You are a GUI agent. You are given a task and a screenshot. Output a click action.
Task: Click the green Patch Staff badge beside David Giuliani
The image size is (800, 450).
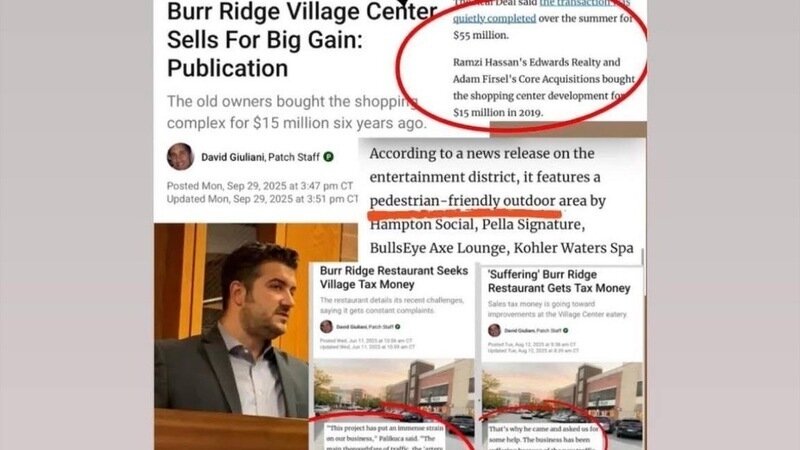coord(329,157)
